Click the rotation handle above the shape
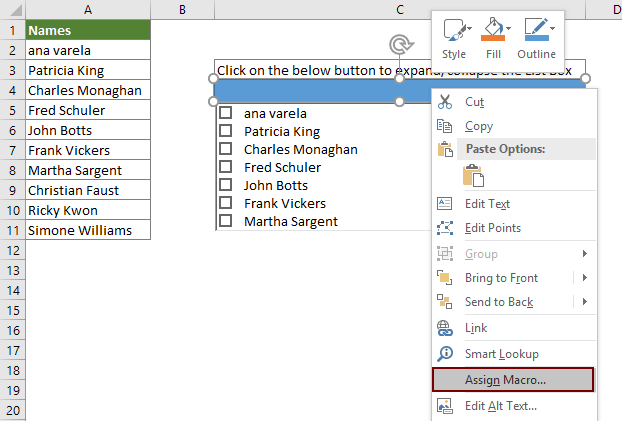This screenshot has height=421, width=622. 400,43
